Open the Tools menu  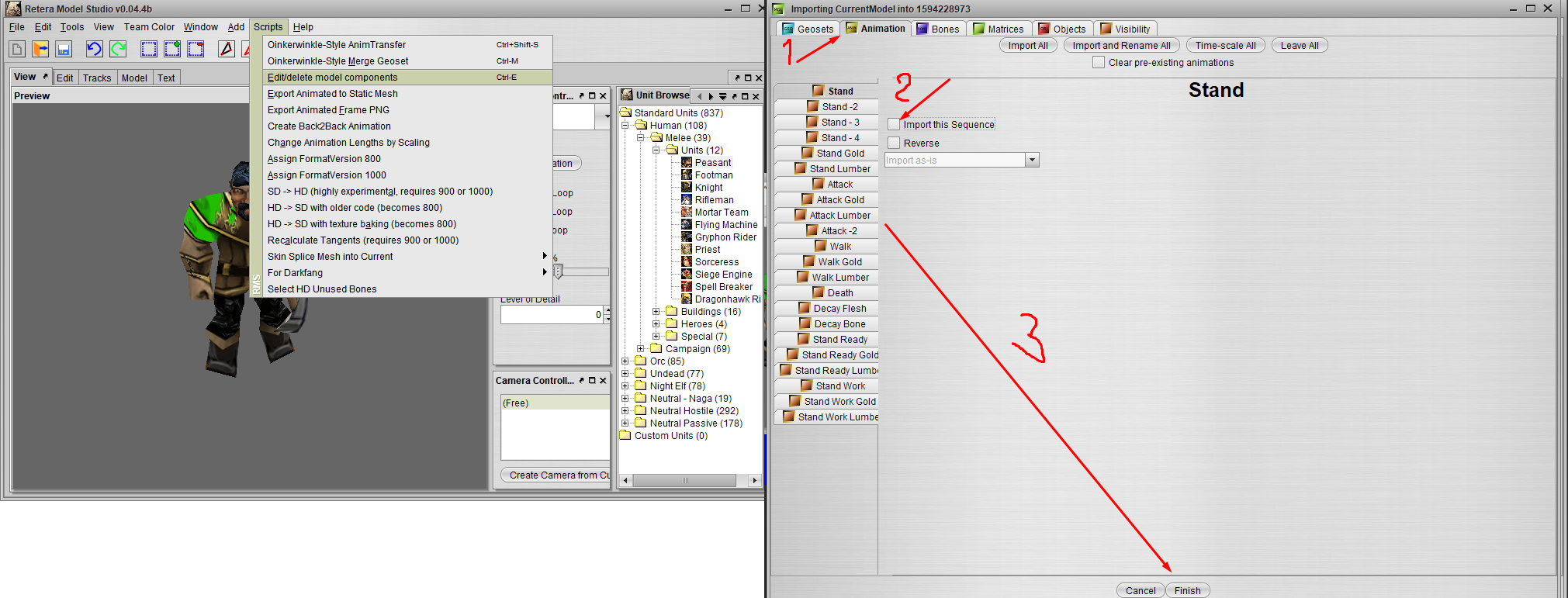(72, 27)
